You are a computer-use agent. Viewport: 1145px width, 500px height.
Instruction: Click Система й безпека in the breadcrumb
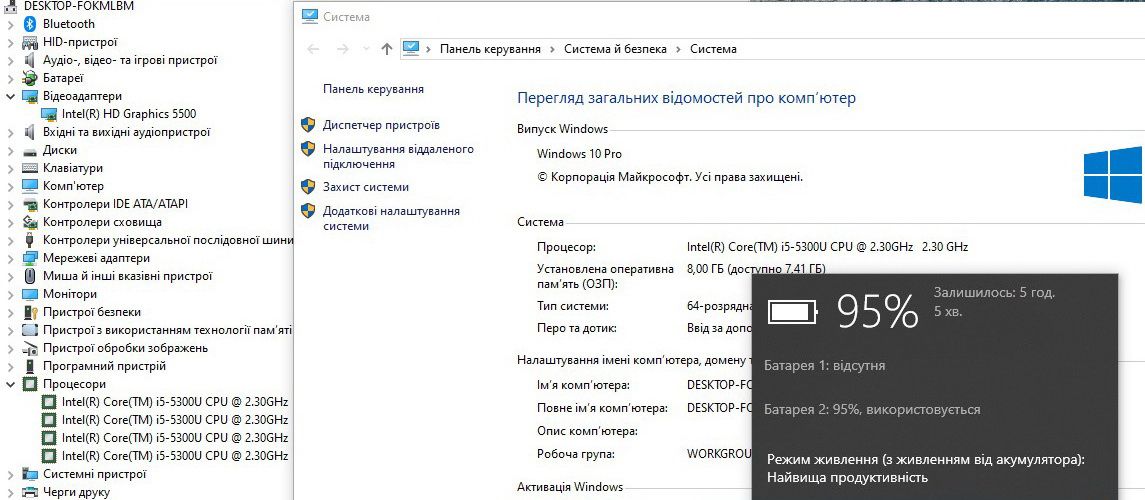pos(616,49)
